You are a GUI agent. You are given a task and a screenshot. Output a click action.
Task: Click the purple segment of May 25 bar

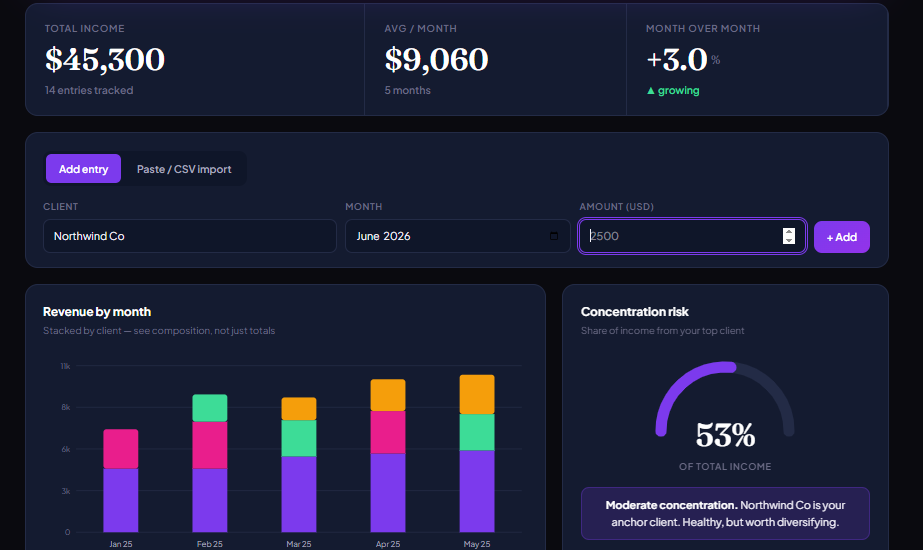[477, 492]
